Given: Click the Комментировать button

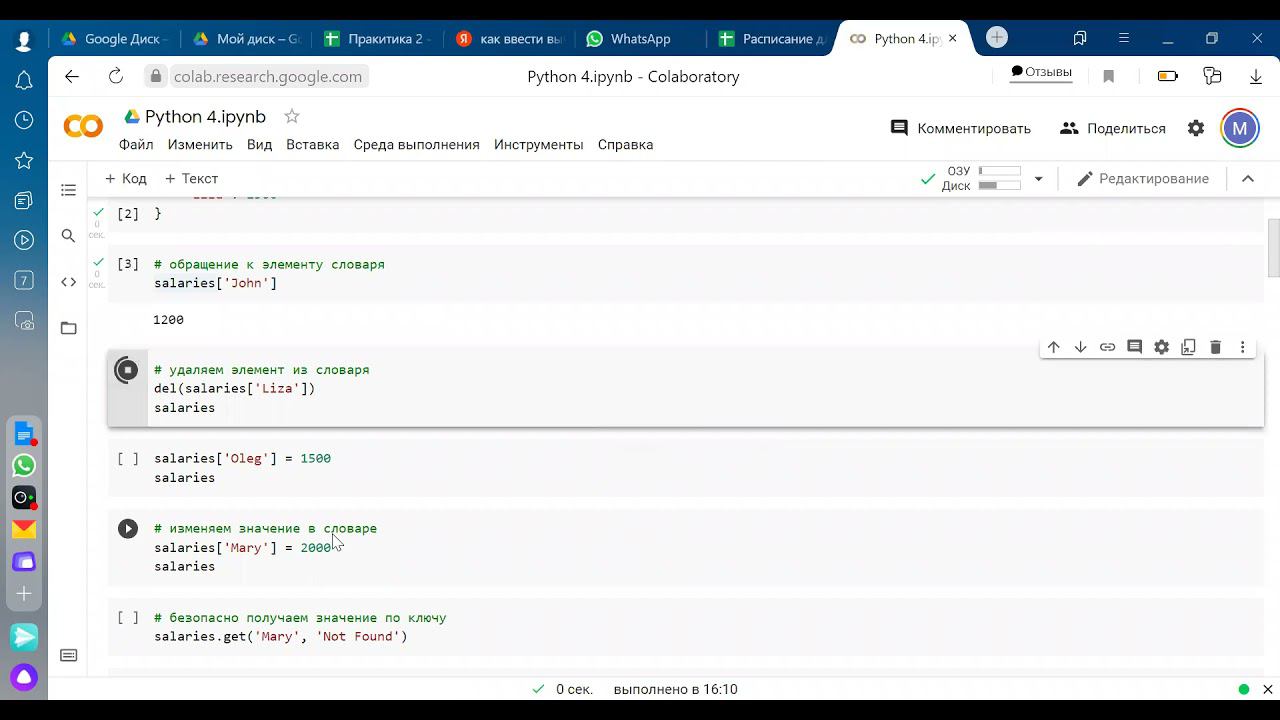Looking at the screenshot, I should [960, 128].
